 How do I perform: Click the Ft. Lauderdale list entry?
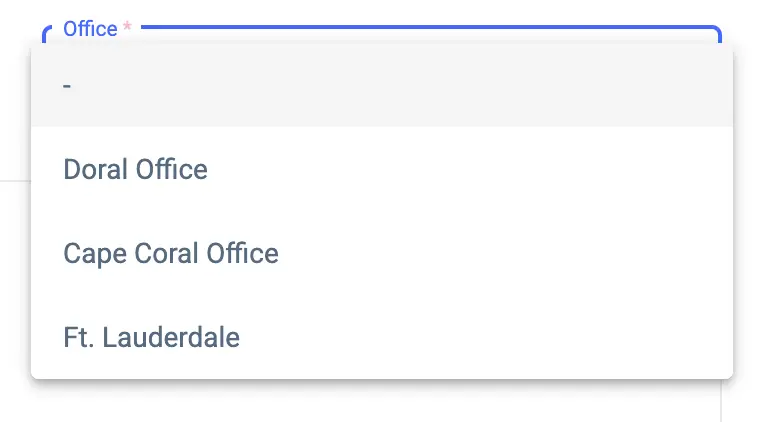[x=152, y=337]
